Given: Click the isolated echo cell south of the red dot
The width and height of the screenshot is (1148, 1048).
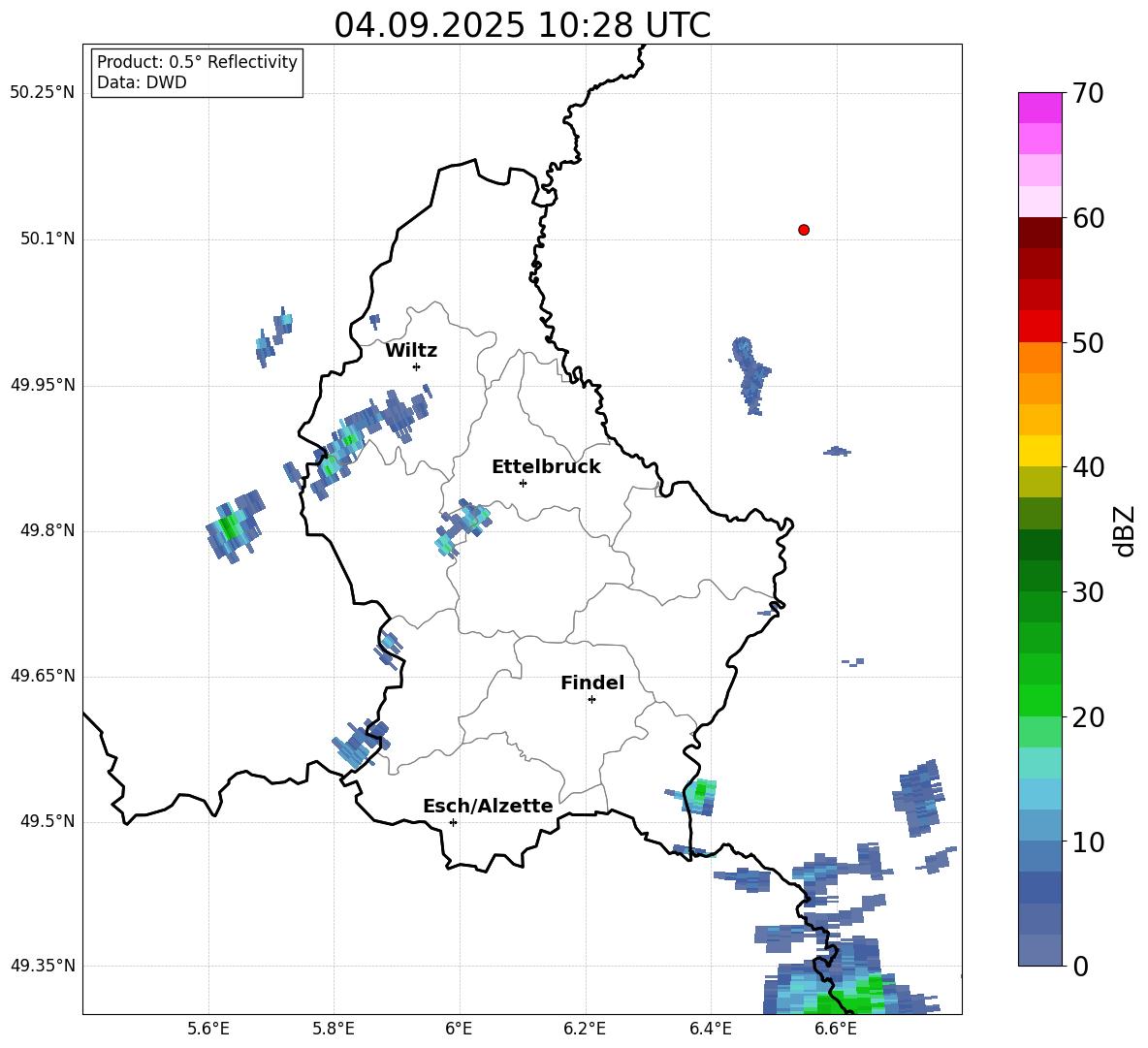Looking at the screenshot, I should 749,371.
